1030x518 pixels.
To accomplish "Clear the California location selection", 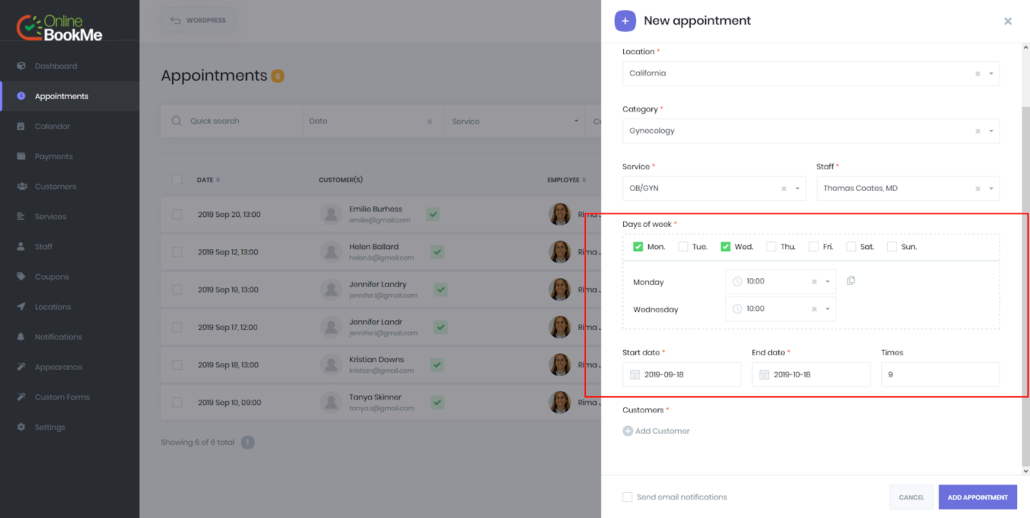I will pyautogui.click(x=977, y=74).
